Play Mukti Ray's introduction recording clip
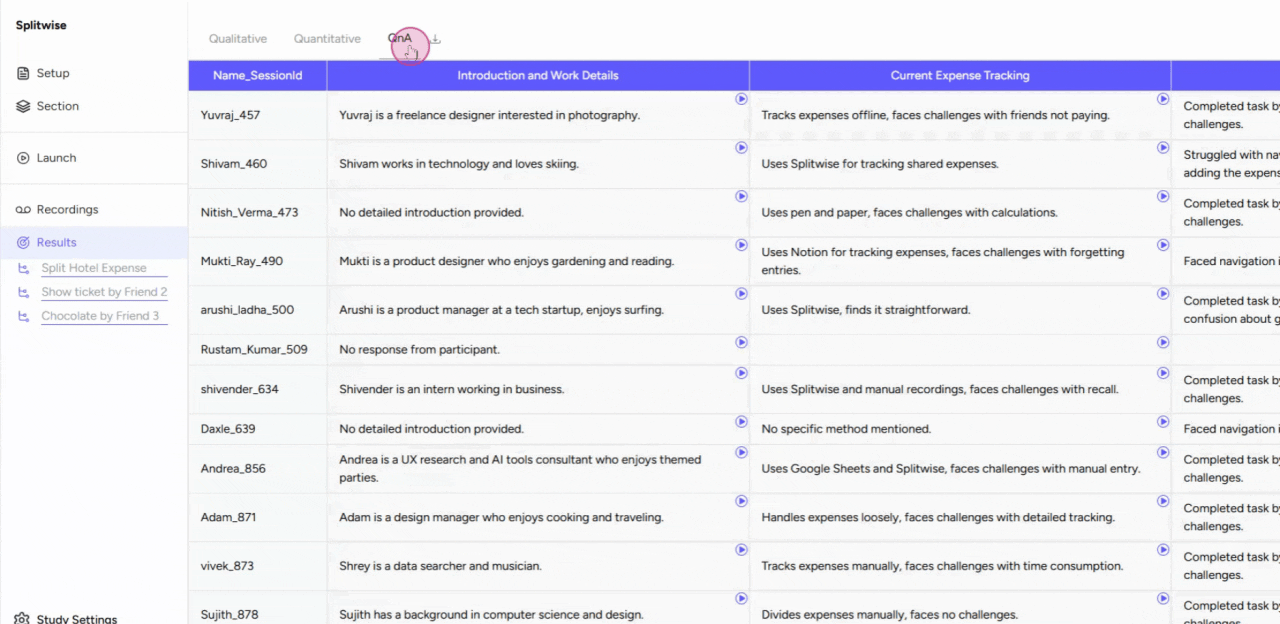Viewport: 1280px width, 624px height. [741, 245]
